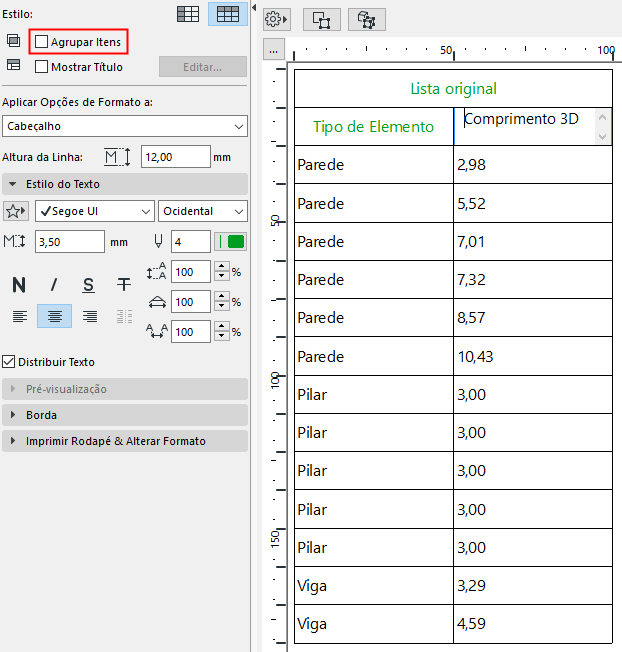Toggle italic text formatting
This screenshot has width=622, height=652.
(x=54, y=285)
